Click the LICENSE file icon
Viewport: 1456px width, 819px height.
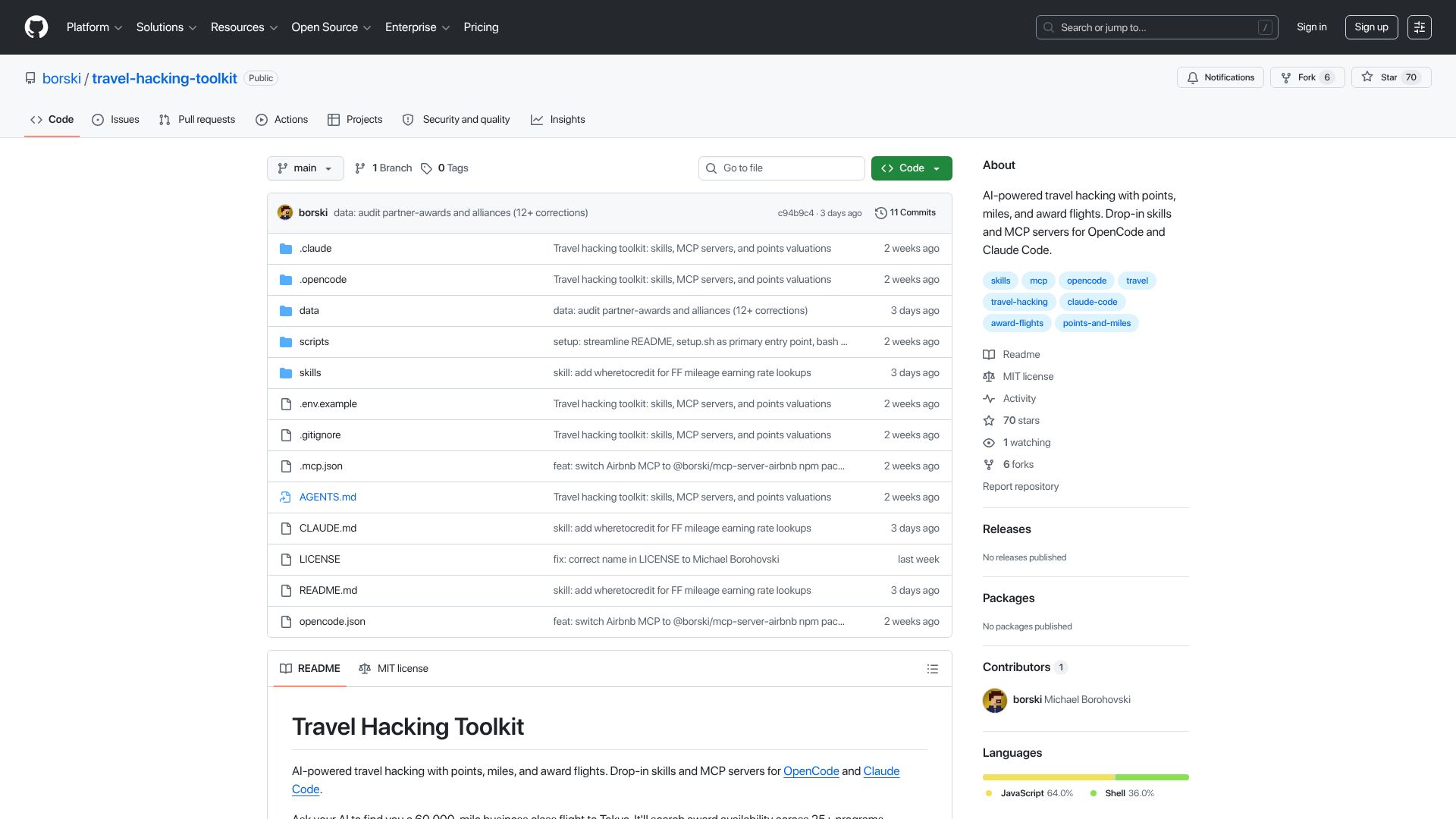pyautogui.click(x=286, y=560)
